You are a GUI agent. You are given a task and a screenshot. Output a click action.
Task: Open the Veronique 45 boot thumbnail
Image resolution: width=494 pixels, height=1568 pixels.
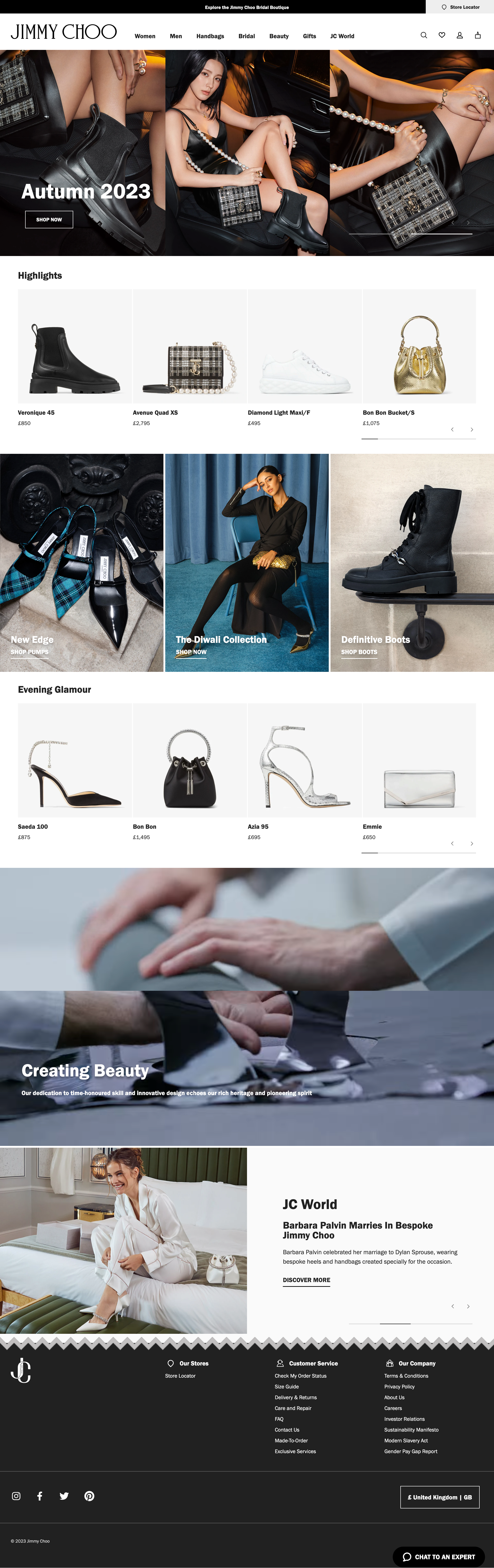pos(75,346)
